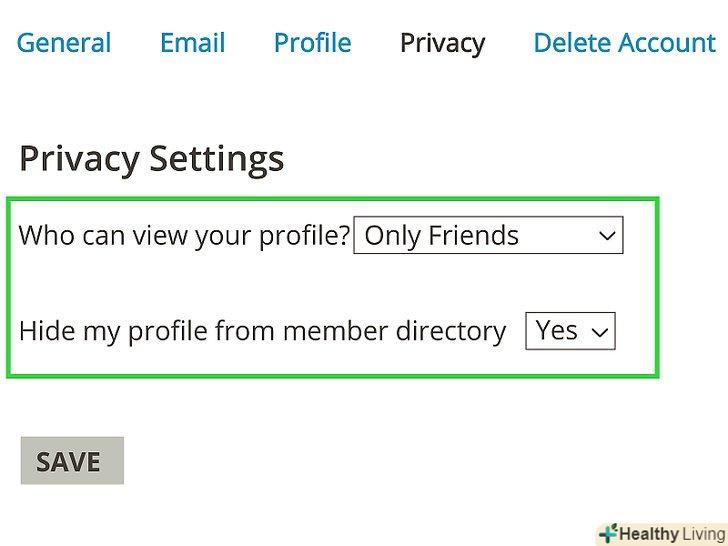Open the Delete Account tab
The width and height of the screenshot is (728, 546).
pyautogui.click(x=624, y=43)
